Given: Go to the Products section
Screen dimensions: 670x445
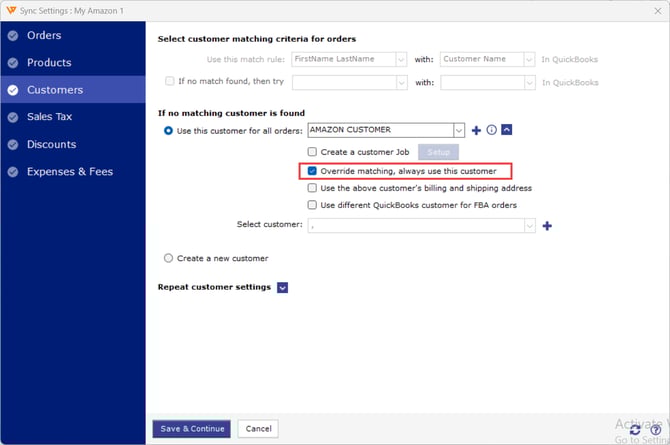Looking at the screenshot, I should 48,63.
